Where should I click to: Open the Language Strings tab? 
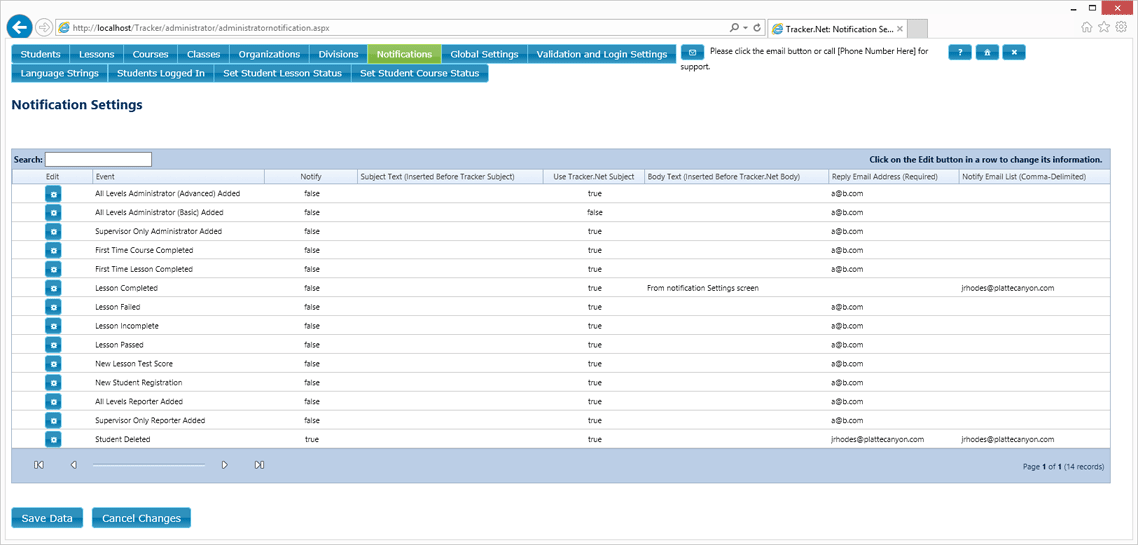[x=60, y=73]
